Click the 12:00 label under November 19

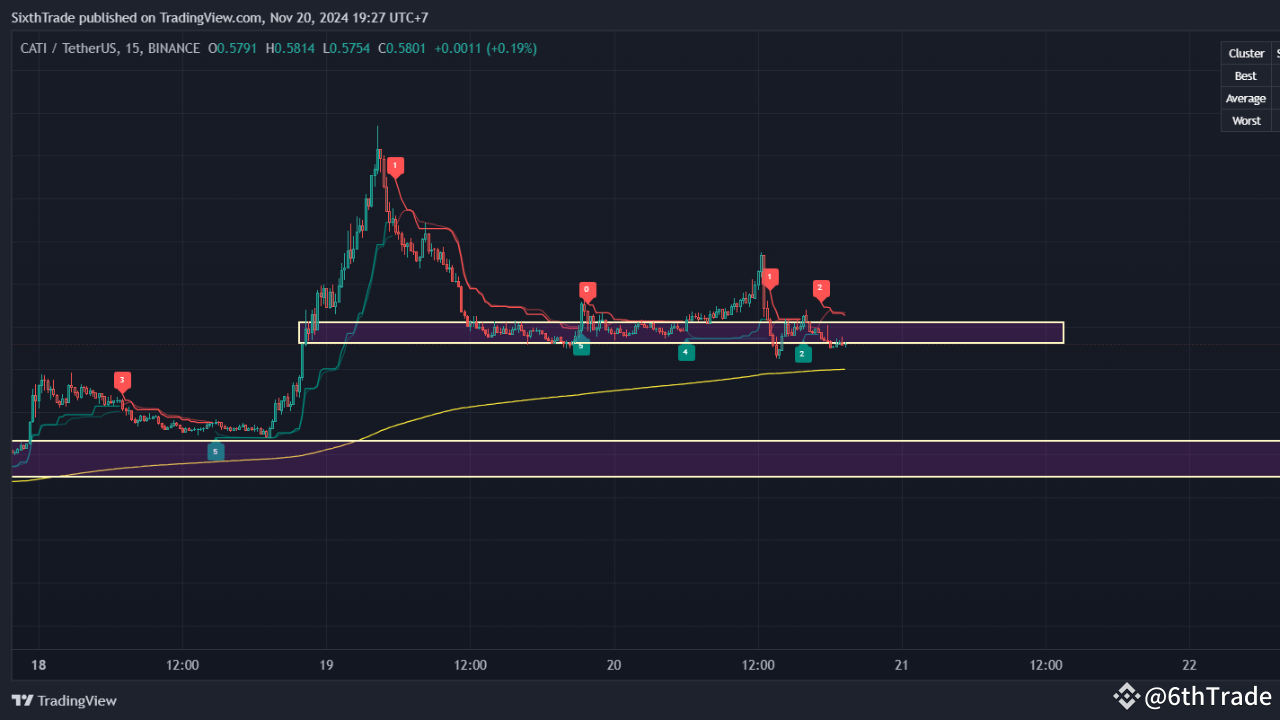(x=470, y=664)
